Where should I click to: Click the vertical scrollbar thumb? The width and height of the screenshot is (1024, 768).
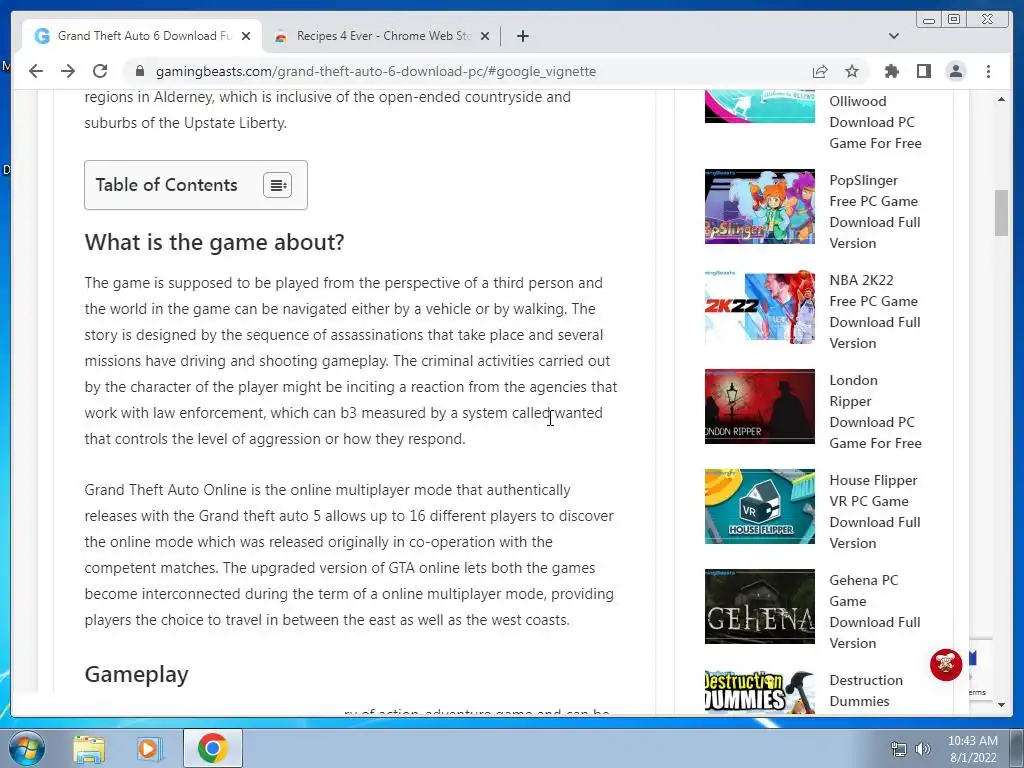coord(1001,213)
